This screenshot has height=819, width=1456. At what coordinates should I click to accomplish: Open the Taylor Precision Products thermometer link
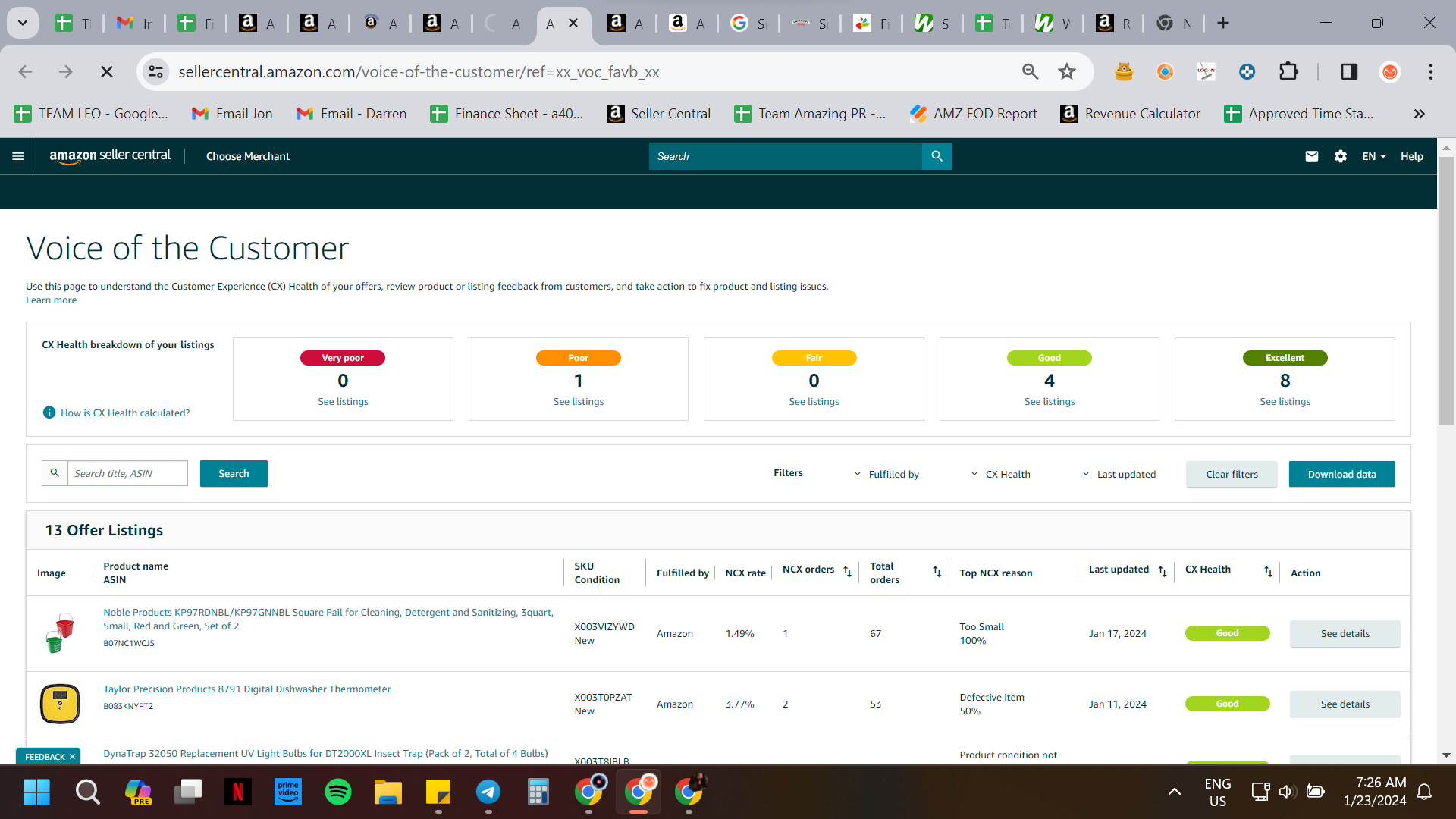(x=247, y=689)
